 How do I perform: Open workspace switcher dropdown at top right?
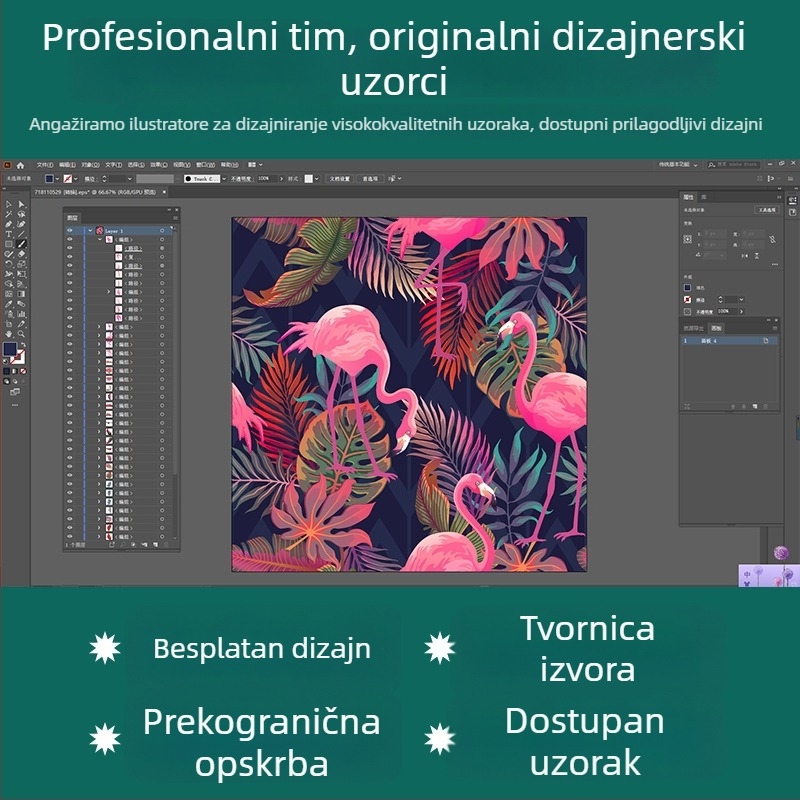coord(695,165)
